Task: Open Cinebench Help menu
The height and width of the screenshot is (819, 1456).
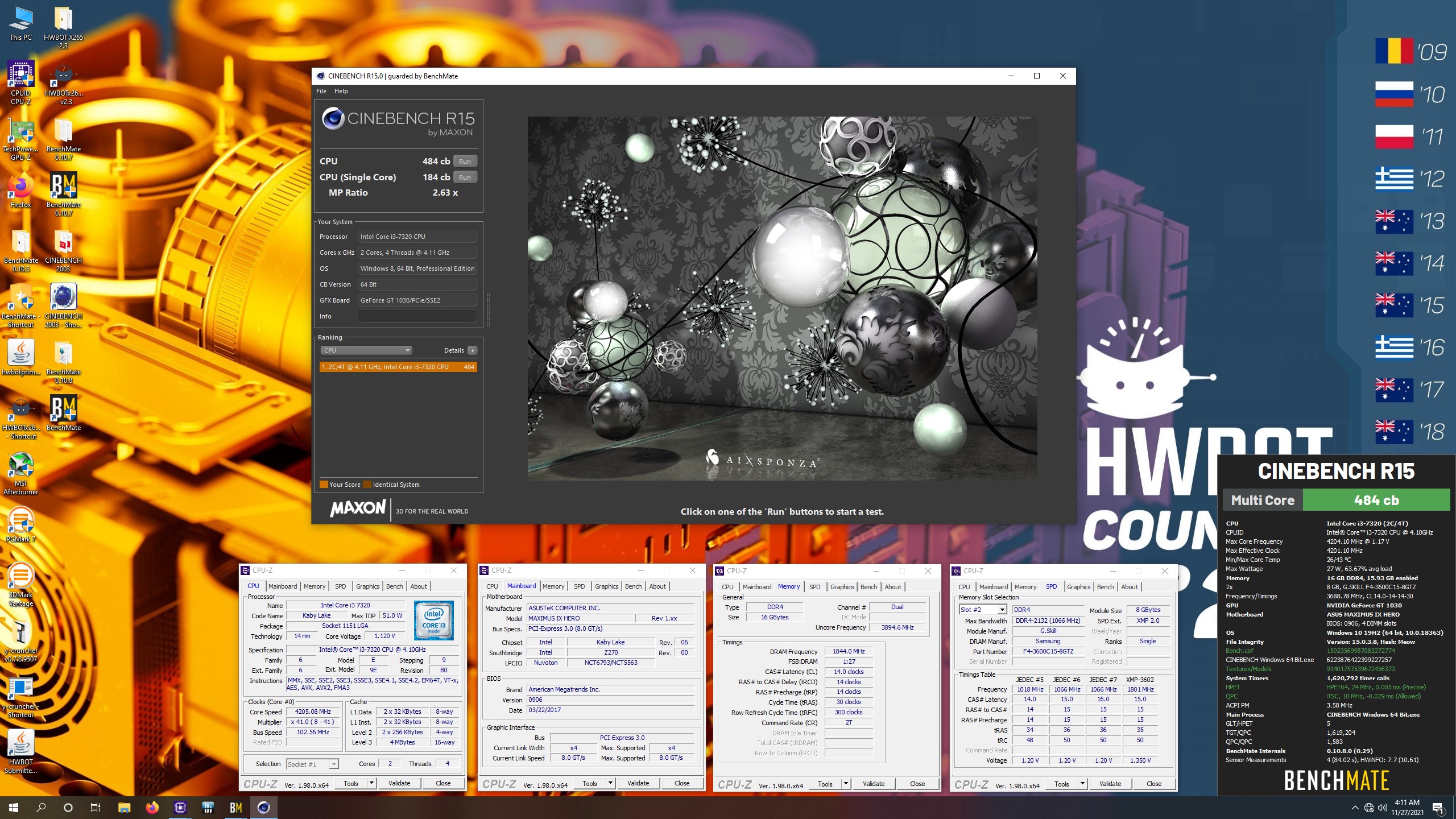Action: click(x=341, y=91)
